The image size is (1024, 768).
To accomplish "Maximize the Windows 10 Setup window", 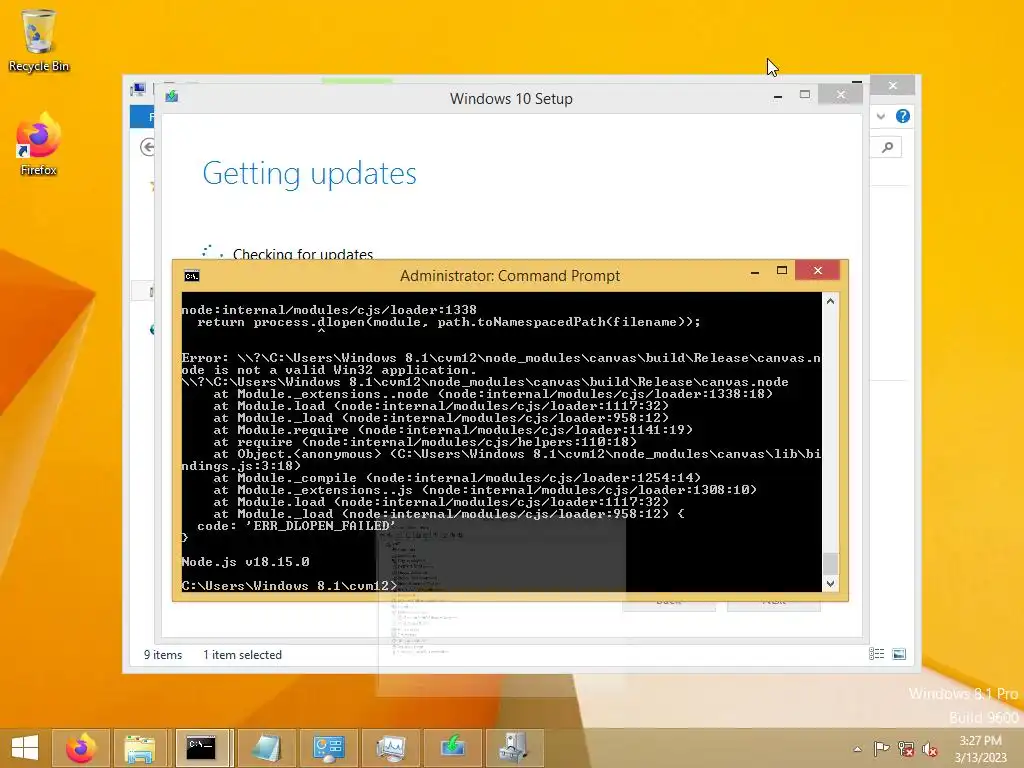I will coord(805,95).
